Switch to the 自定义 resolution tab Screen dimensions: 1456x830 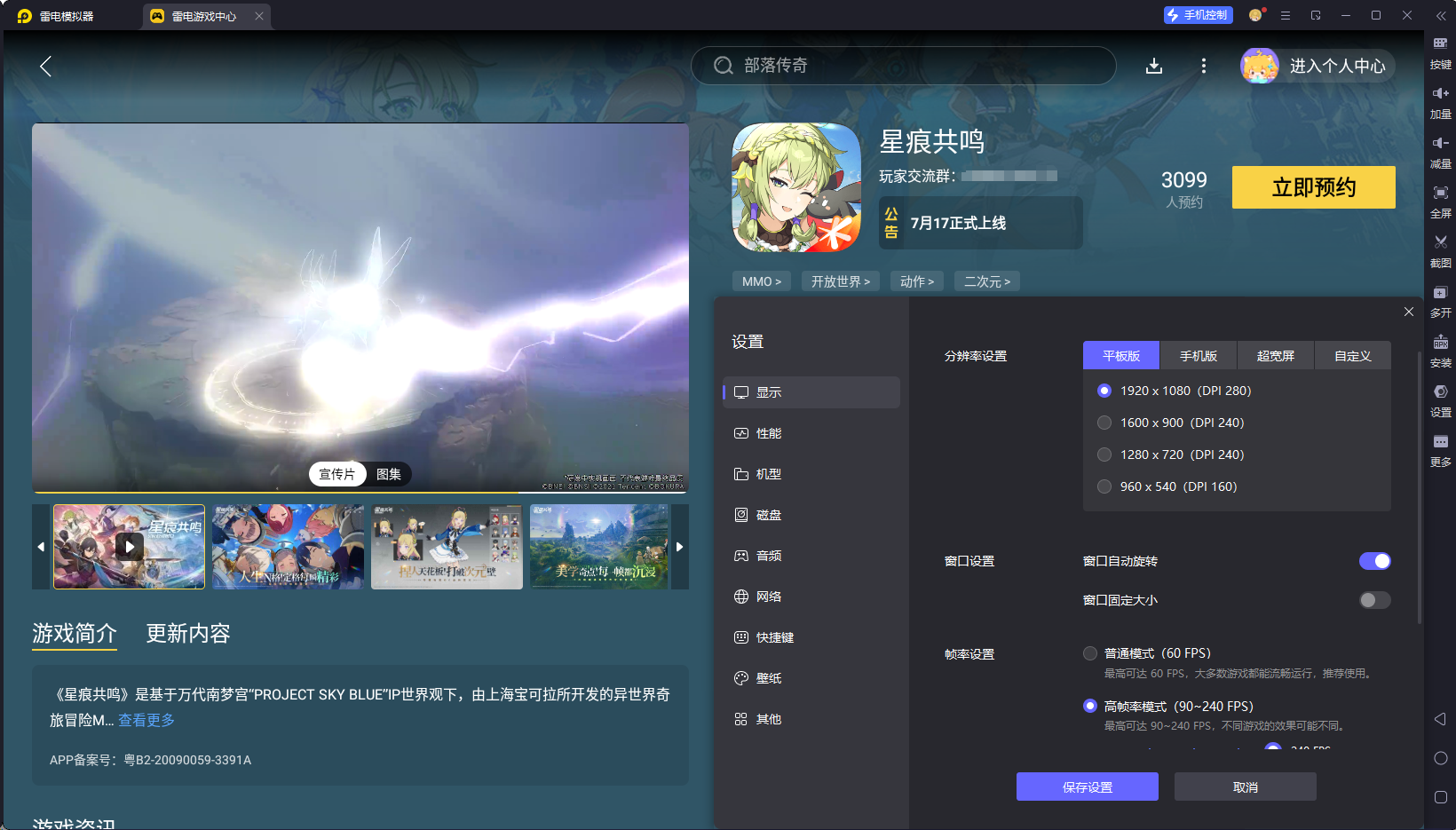coord(1353,356)
